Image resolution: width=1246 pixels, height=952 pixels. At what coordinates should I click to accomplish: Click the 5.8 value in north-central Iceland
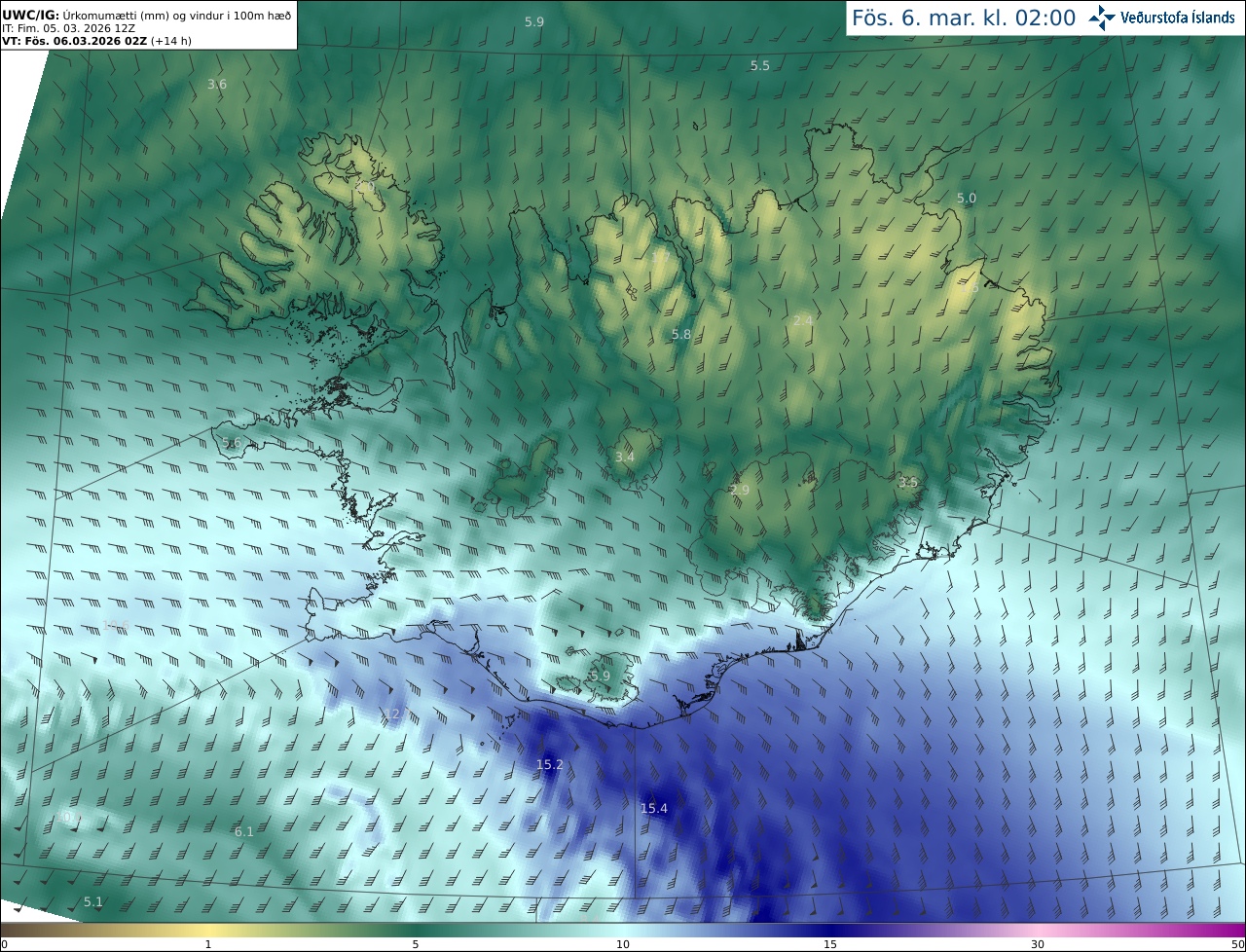click(681, 334)
